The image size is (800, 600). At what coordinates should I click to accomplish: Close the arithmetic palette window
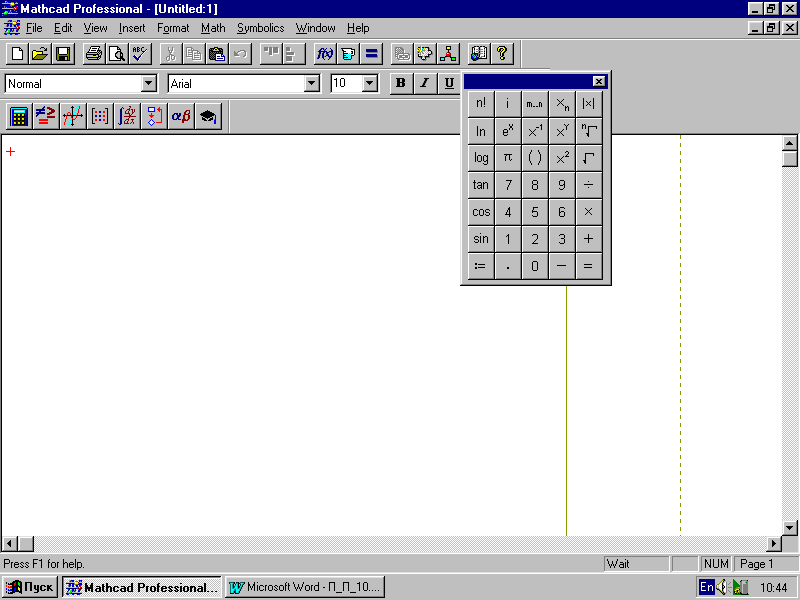tap(599, 81)
